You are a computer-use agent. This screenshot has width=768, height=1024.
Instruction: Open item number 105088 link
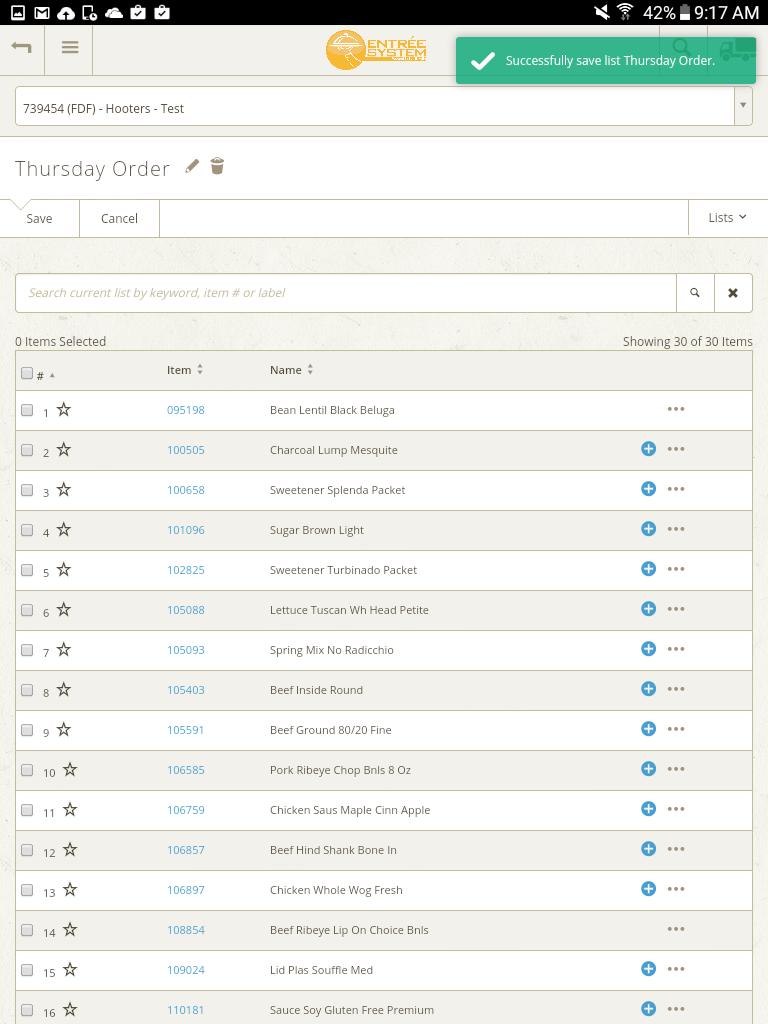[185, 610]
